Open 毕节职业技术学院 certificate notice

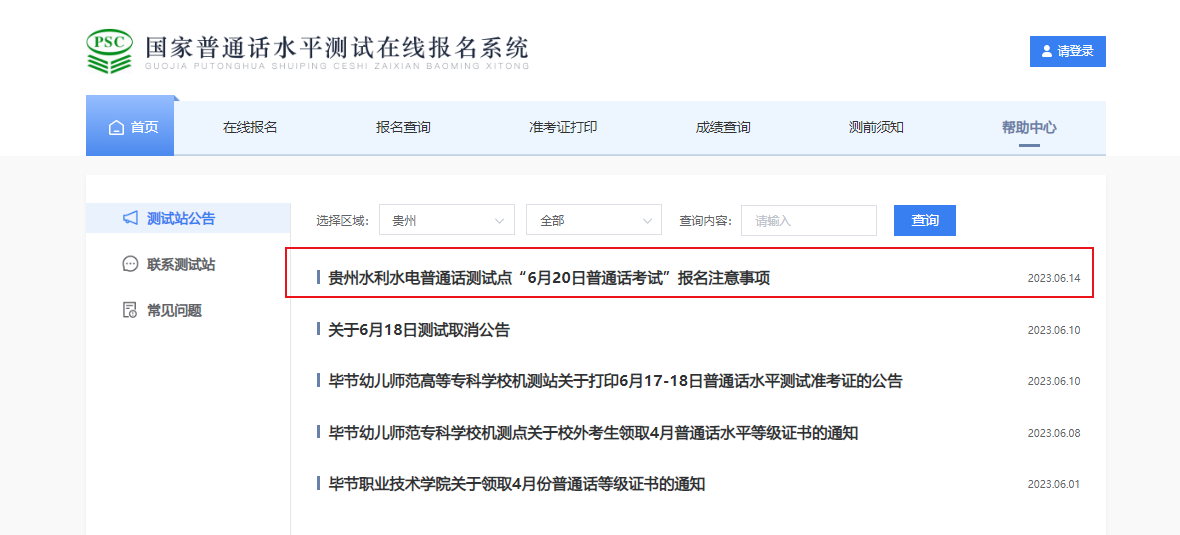click(517, 484)
